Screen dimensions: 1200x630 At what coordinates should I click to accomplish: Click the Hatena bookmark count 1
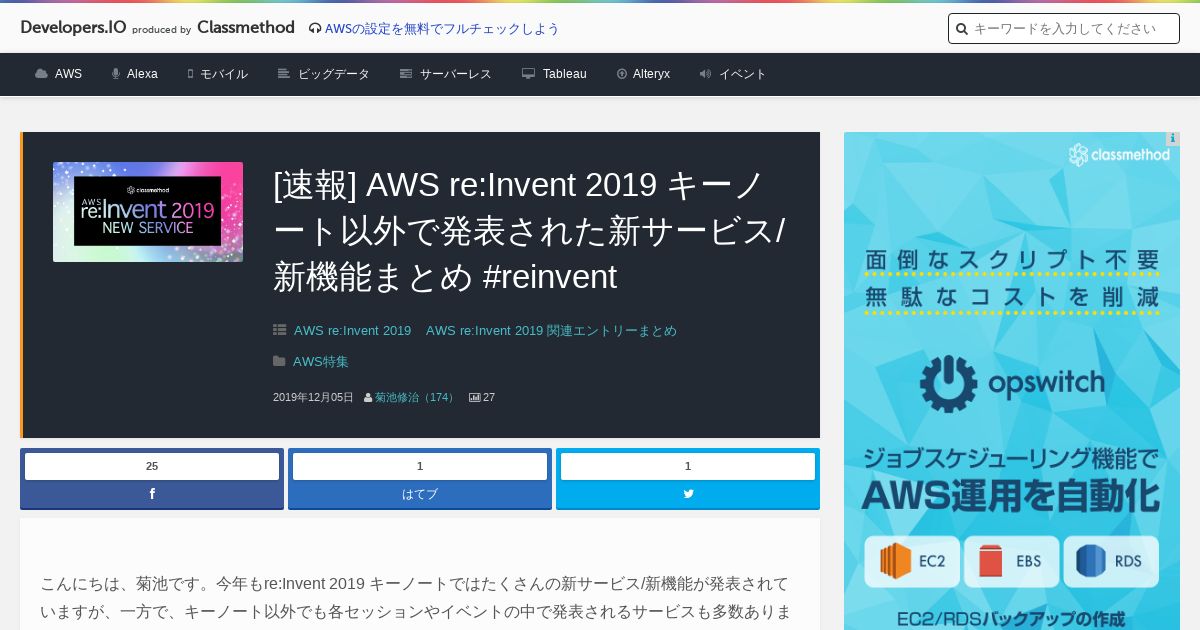[x=420, y=466]
